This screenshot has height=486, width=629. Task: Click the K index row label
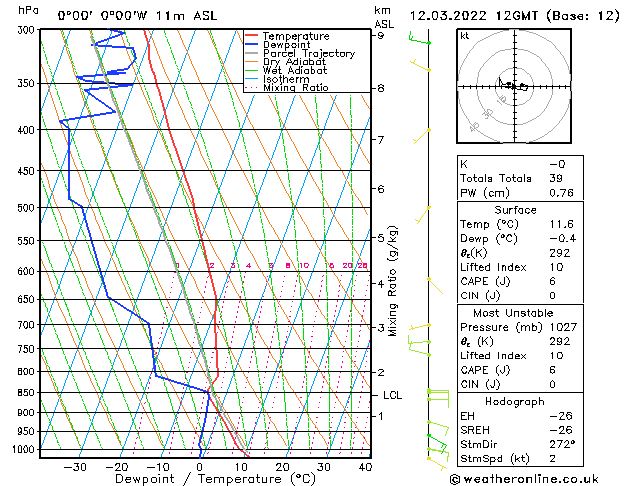[464, 164]
